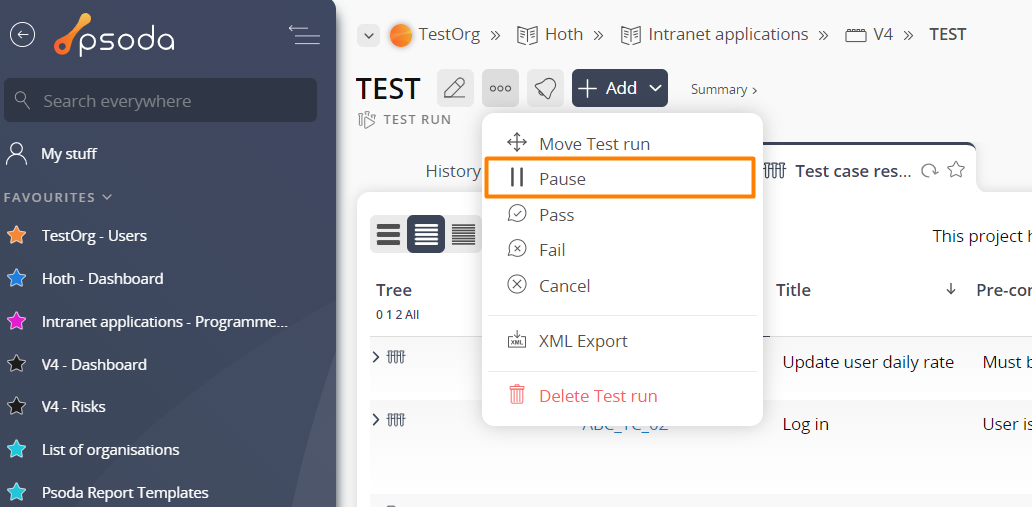1032x507 pixels.
Task: Click magenta star beside Intranet applications
Action: click(x=16, y=321)
